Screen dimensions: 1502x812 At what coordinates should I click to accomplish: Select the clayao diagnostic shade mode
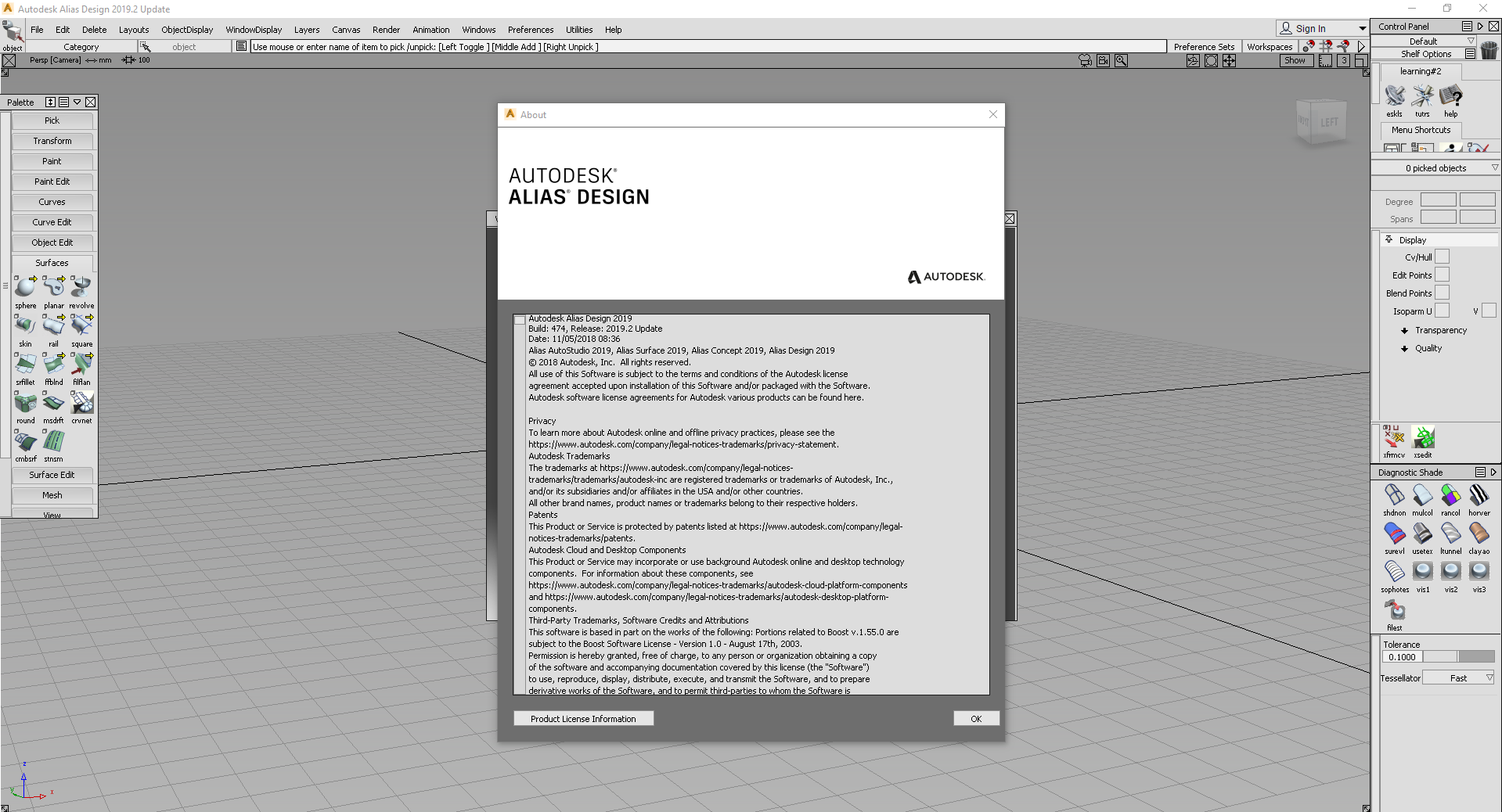pyautogui.click(x=1479, y=534)
